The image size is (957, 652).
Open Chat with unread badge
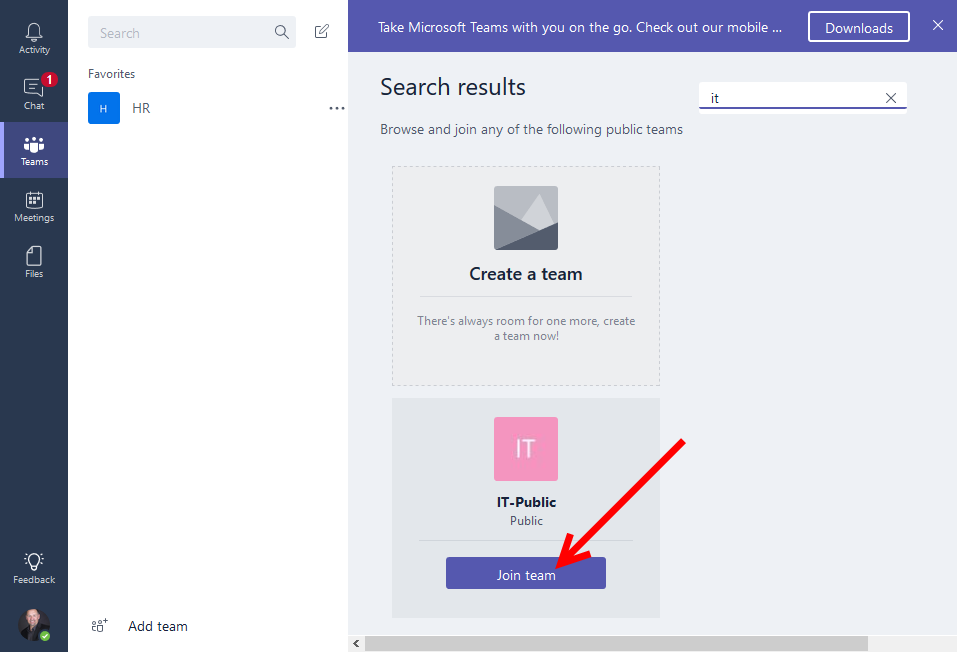click(34, 94)
